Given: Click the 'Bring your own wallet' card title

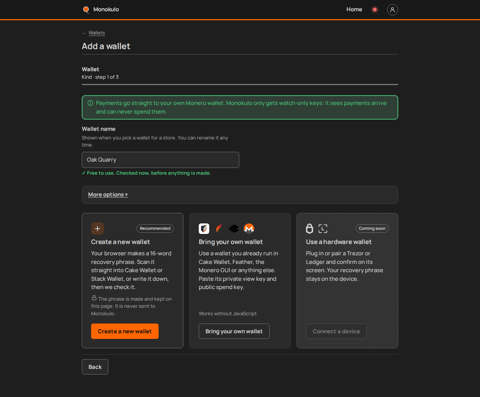Looking at the screenshot, I should 231,242.
